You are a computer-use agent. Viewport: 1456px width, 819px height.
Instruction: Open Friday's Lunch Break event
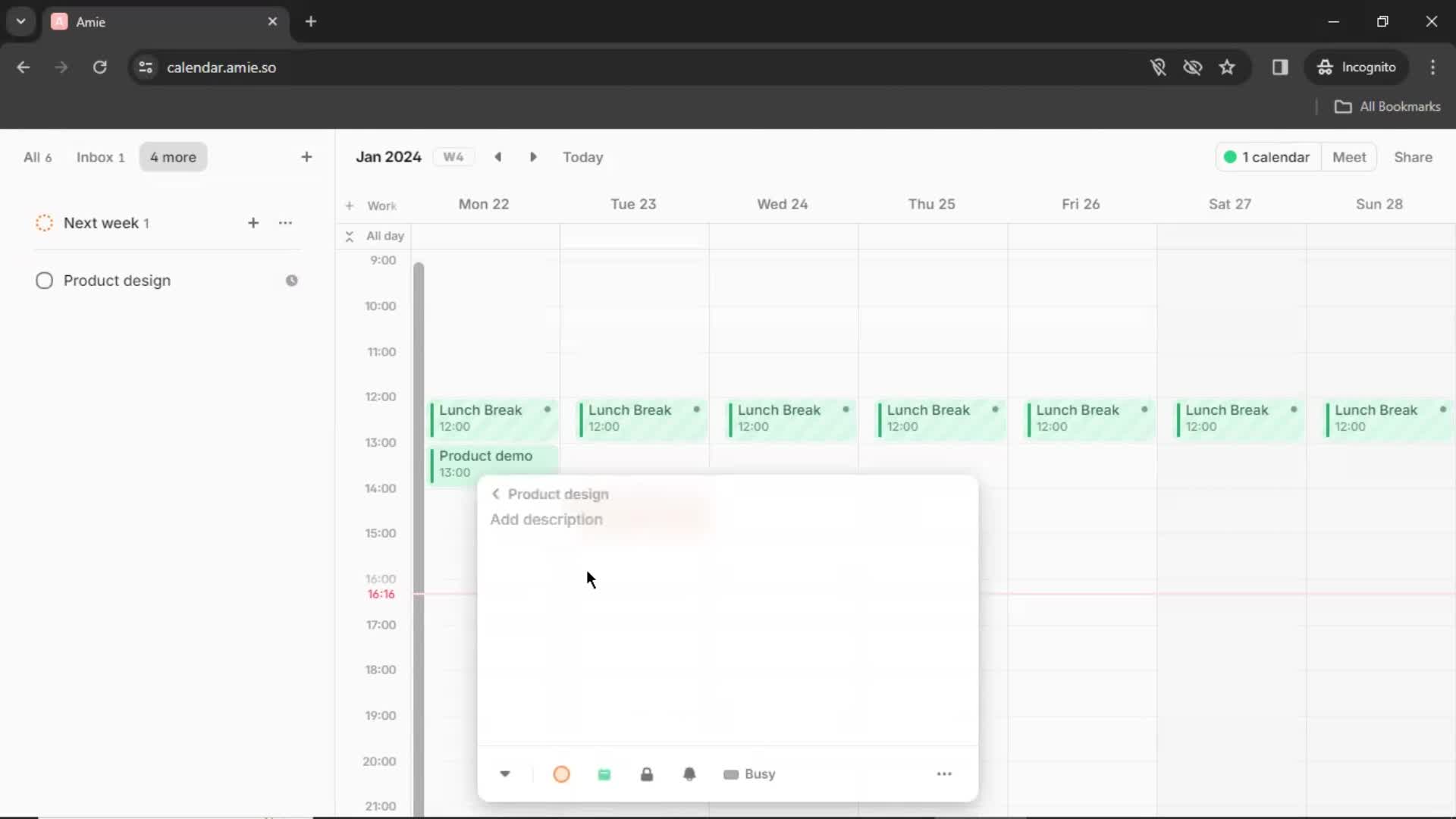point(1090,419)
